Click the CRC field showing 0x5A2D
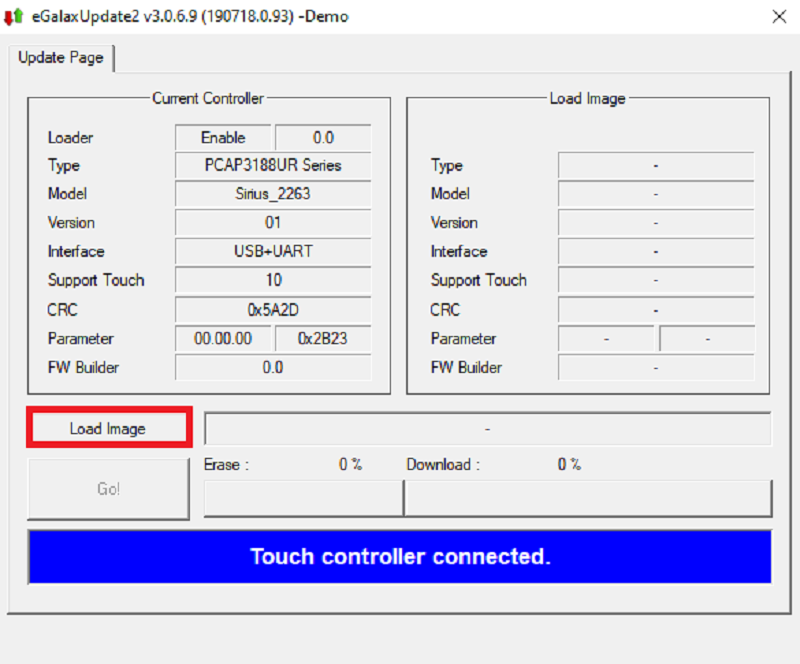Screen dimensions: 800x664 (x=273, y=310)
